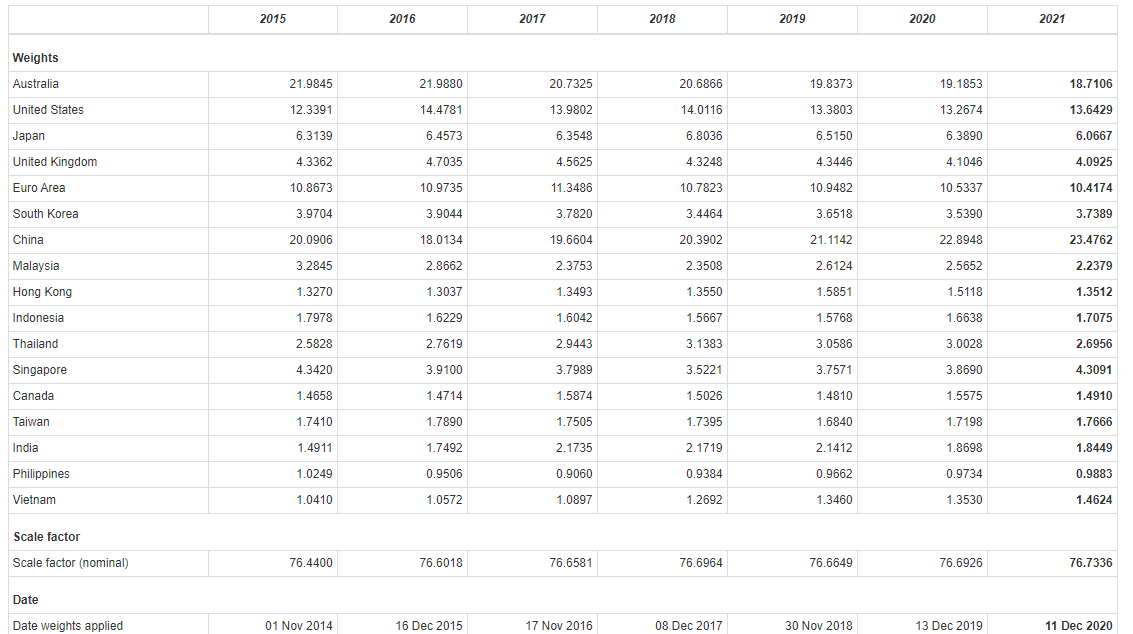Click Australia's 2015 weight 21.9845

click(x=311, y=84)
